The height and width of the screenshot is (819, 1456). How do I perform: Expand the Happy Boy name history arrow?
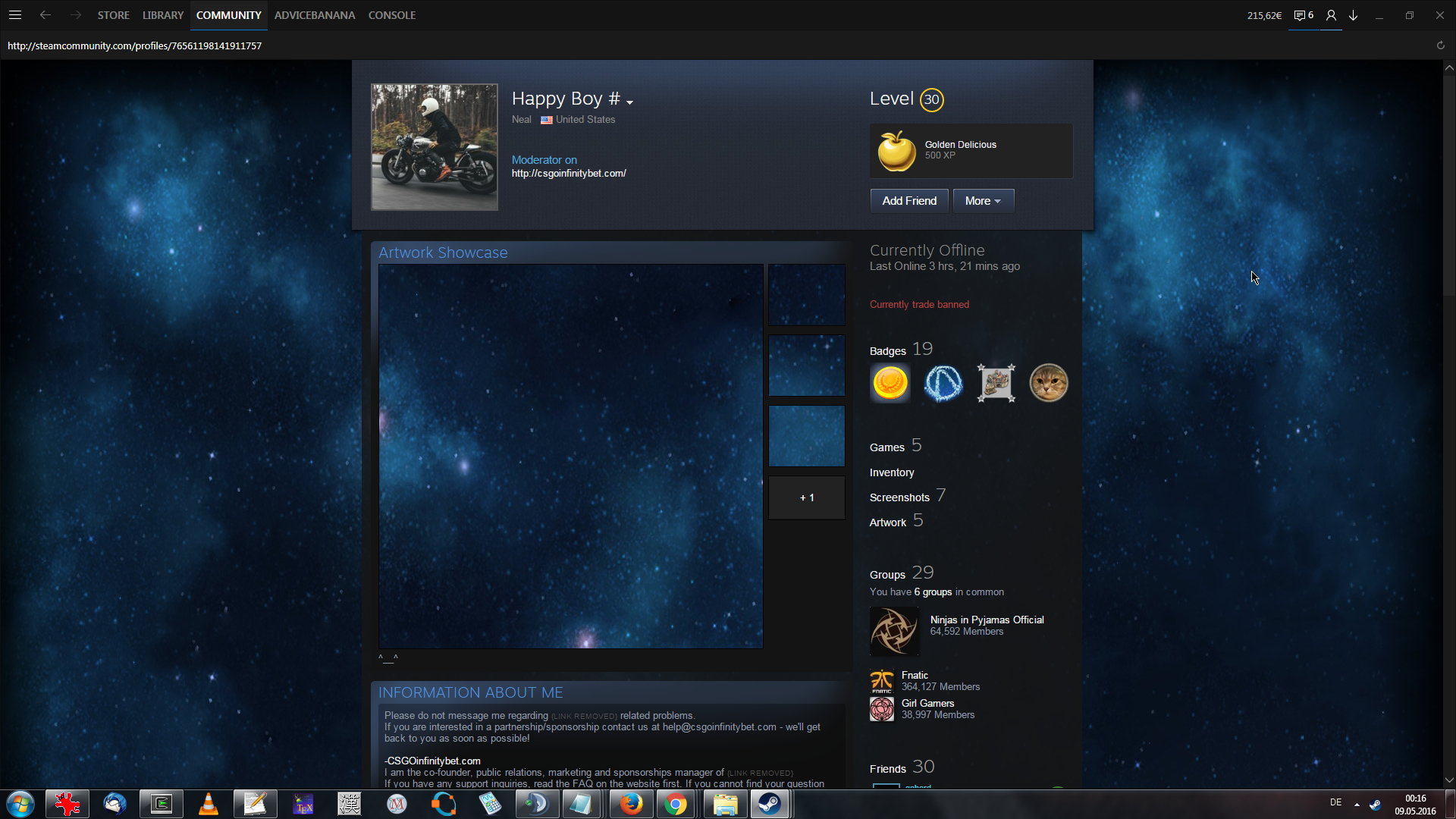pyautogui.click(x=629, y=102)
